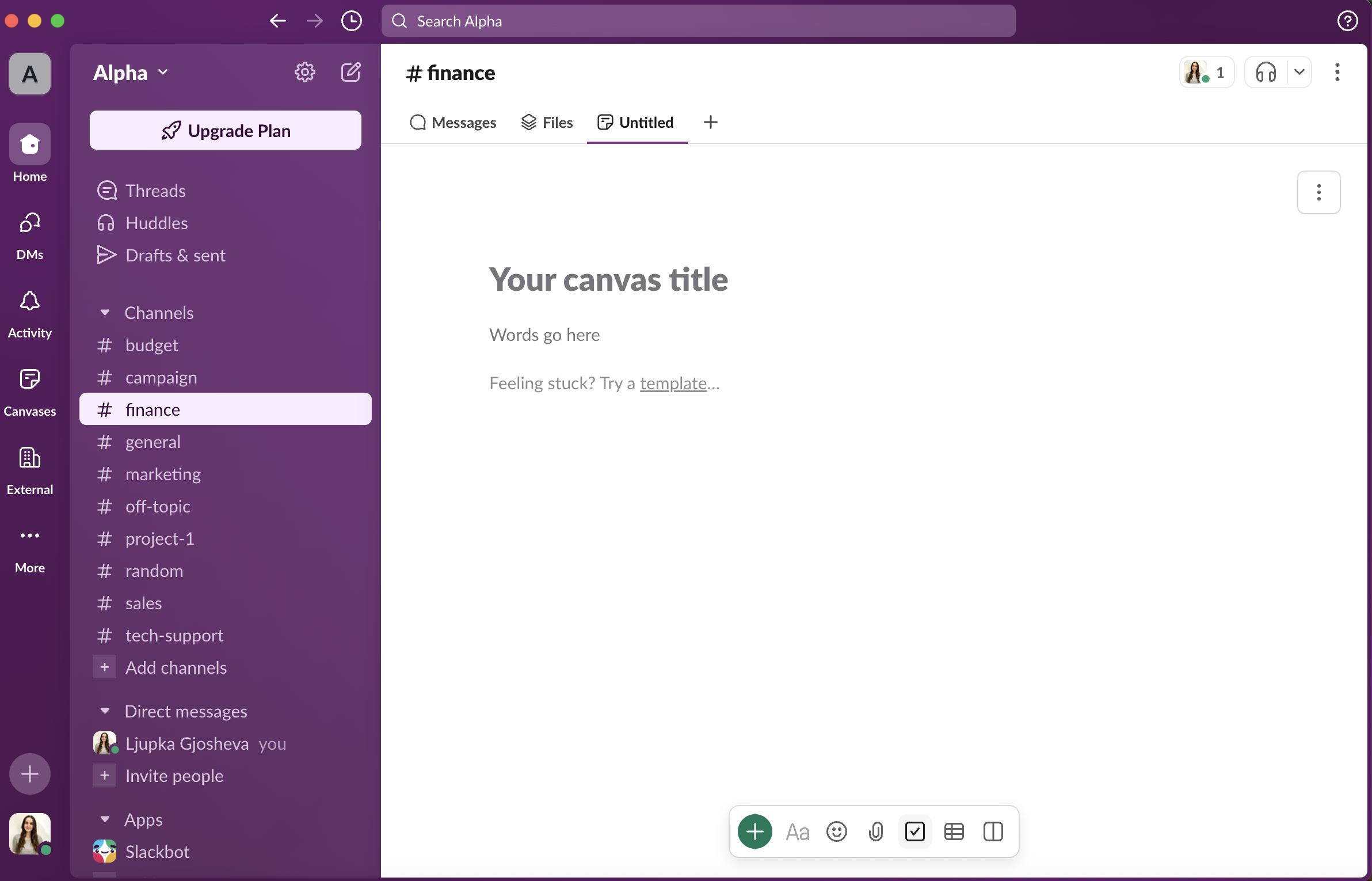Insert column layout in the canvas
Viewport: 1372px width, 881px height.
[993, 832]
